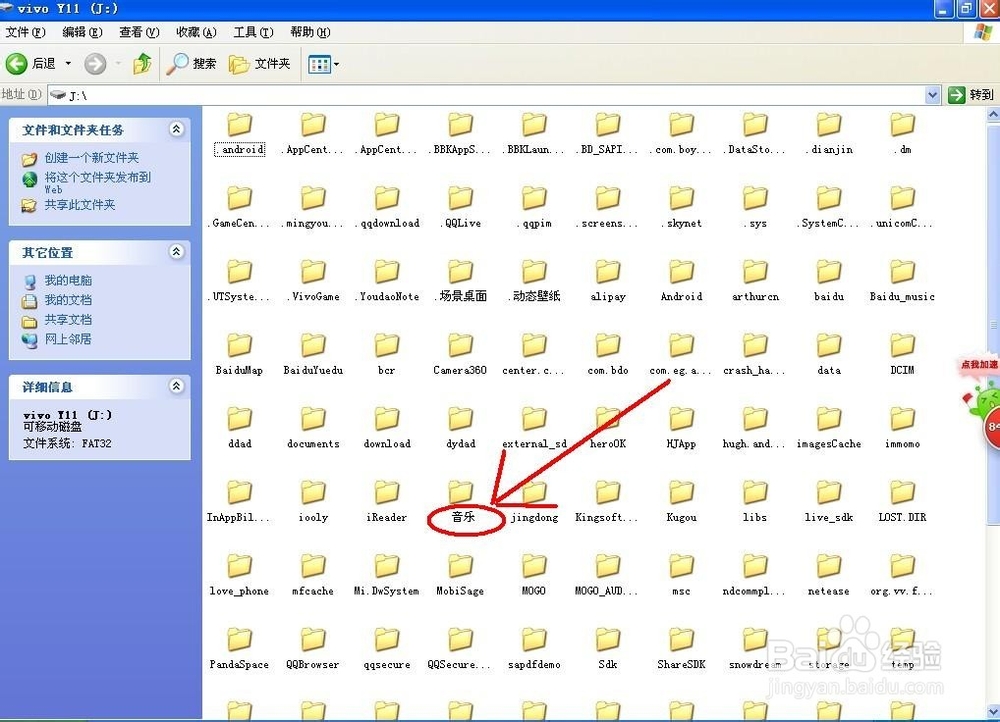
Task: Select the netease folder
Action: point(828,577)
